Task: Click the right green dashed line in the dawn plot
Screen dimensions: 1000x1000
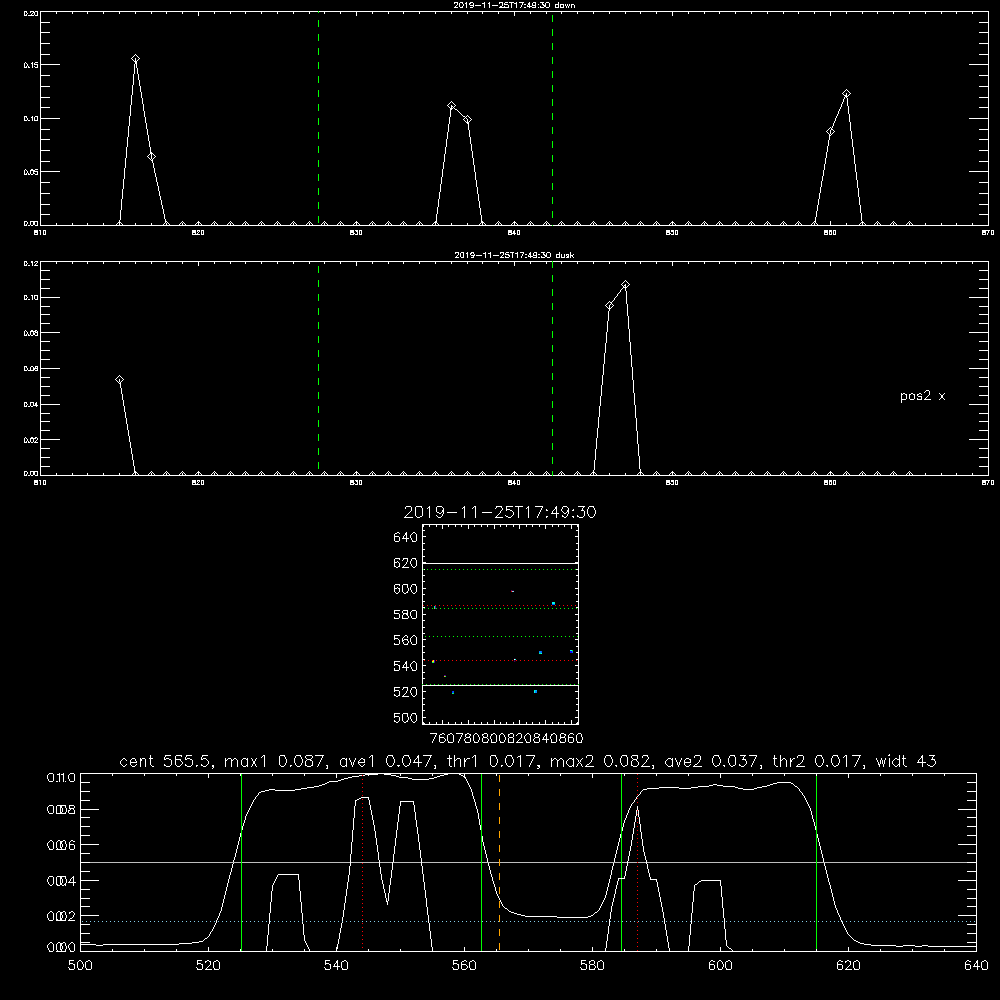Action: coord(552,118)
